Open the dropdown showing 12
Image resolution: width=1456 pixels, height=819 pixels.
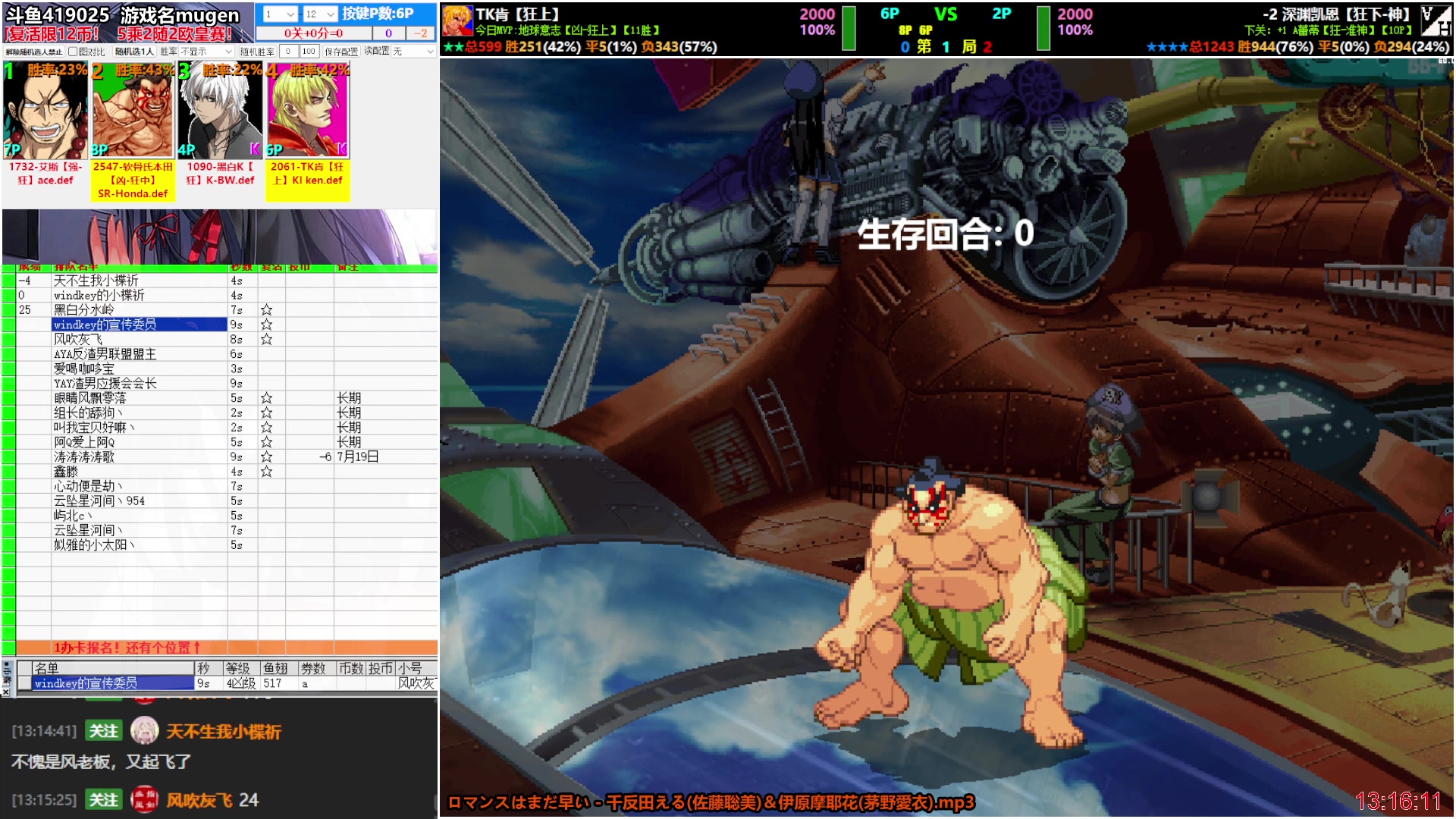(319, 14)
